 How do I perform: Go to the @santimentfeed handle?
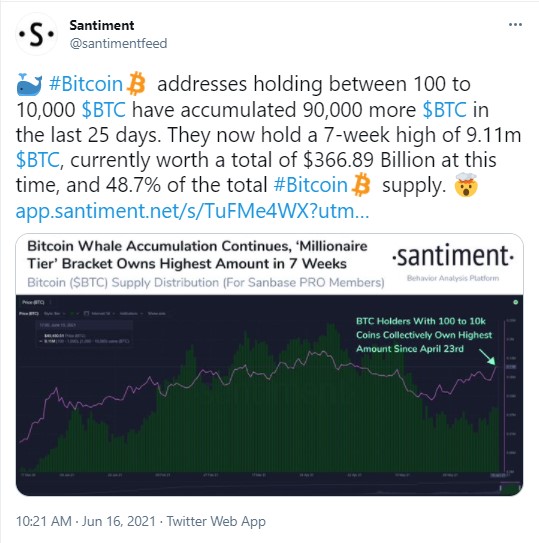118,44
